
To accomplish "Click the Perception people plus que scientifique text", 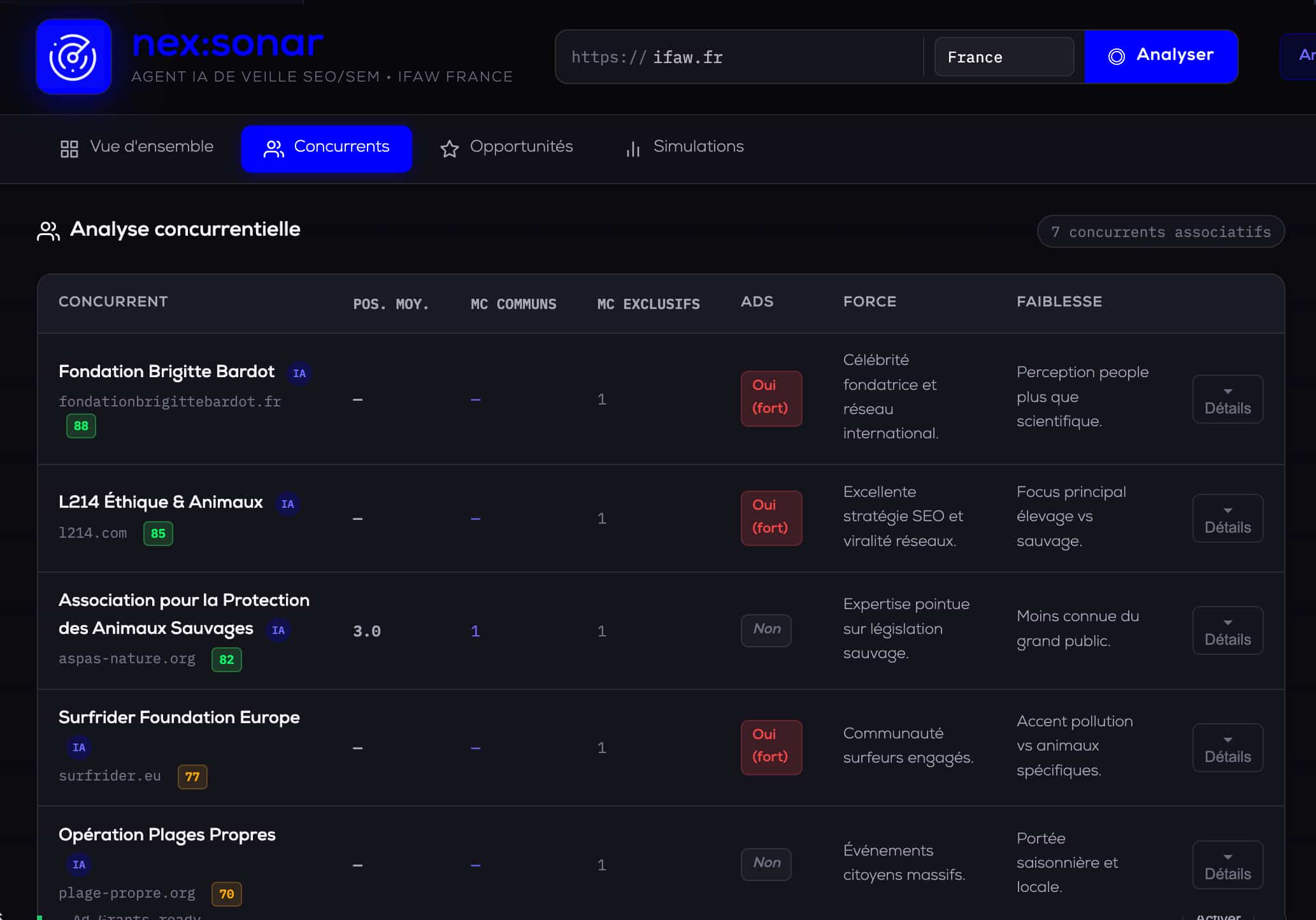I will (x=1083, y=397).
